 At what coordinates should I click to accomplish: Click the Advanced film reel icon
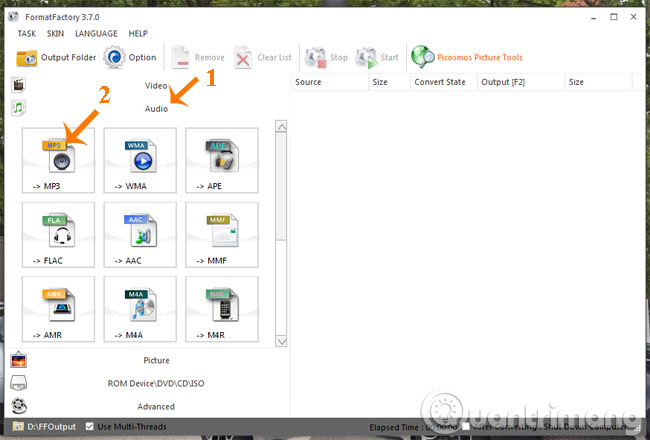[x=19, y=406]
